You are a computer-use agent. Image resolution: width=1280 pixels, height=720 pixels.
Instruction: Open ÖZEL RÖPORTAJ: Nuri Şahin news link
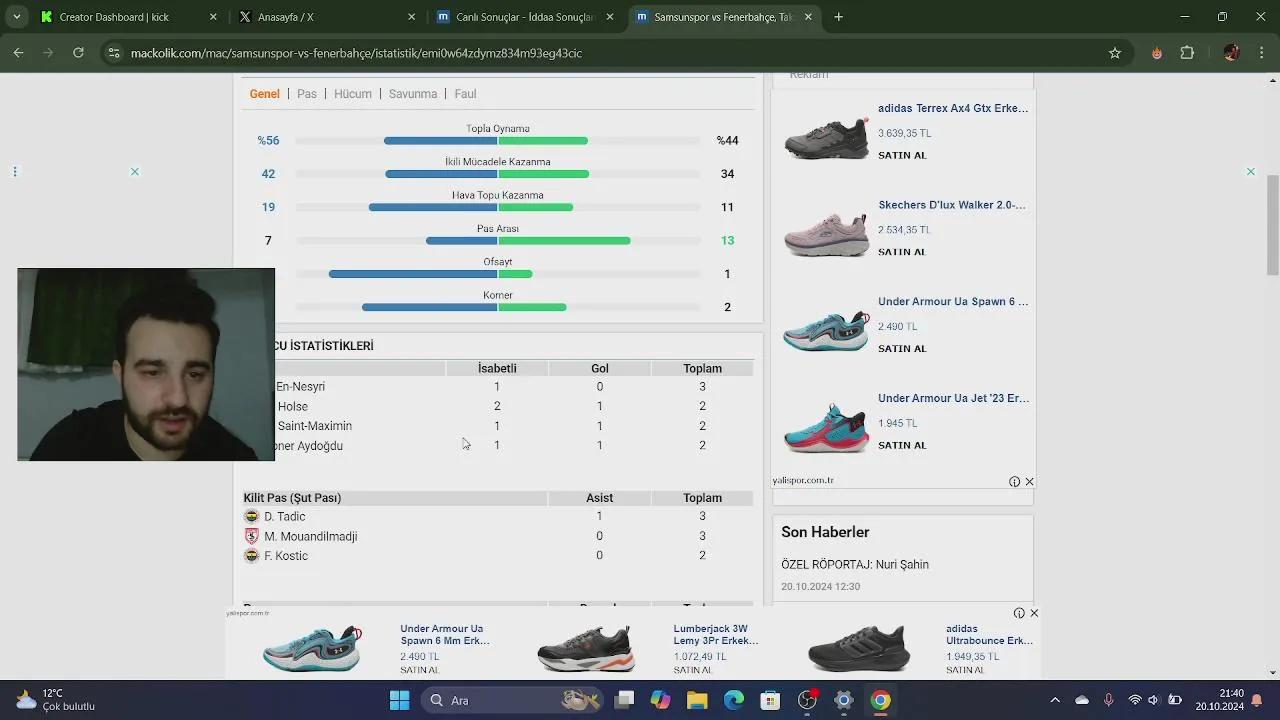[x=855, y=565]
